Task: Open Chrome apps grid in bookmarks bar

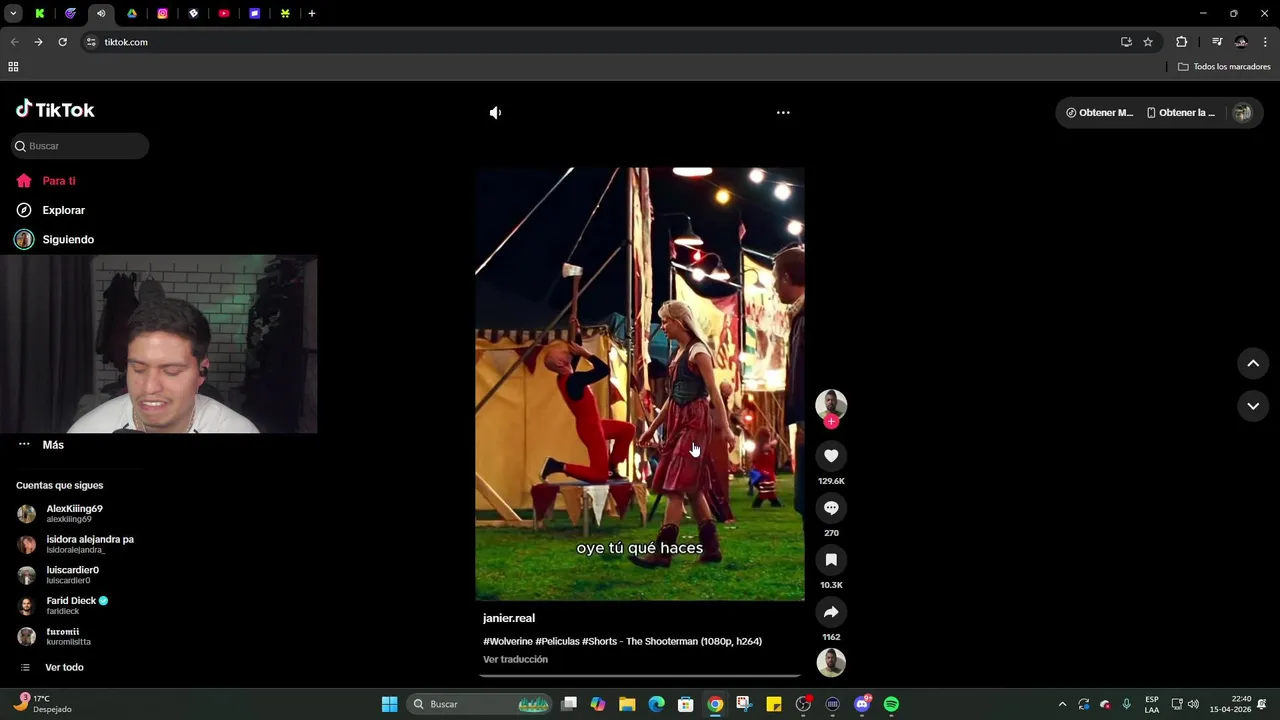Action: tap(13, 67)
